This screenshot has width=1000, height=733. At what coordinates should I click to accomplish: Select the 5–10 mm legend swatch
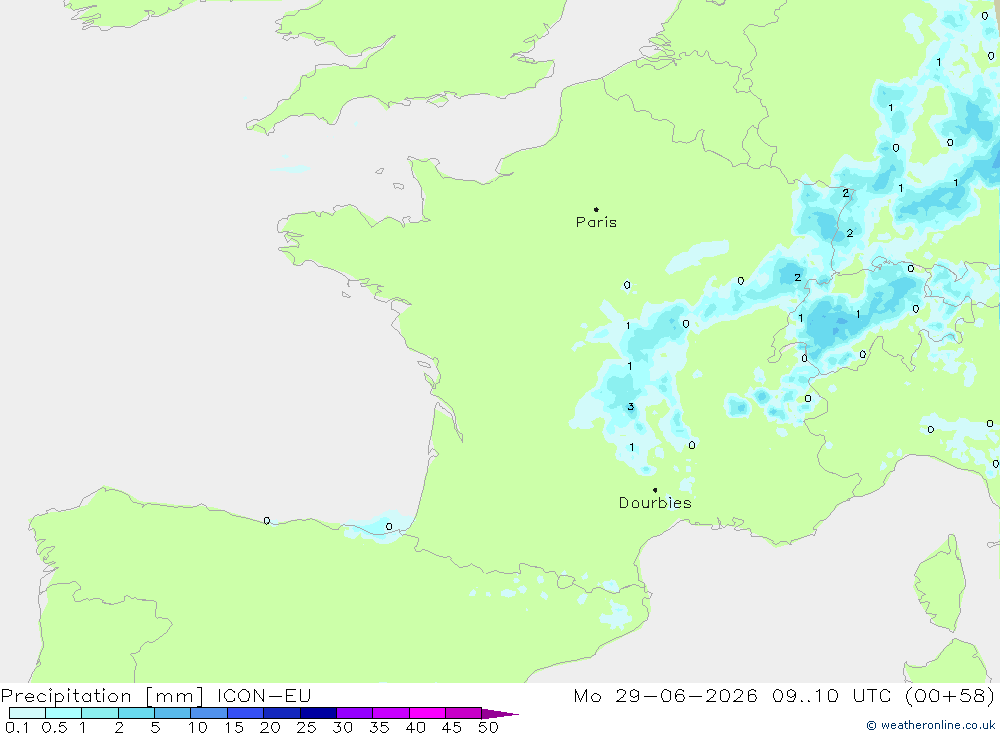pyautogui.click(x=172, y=713)
